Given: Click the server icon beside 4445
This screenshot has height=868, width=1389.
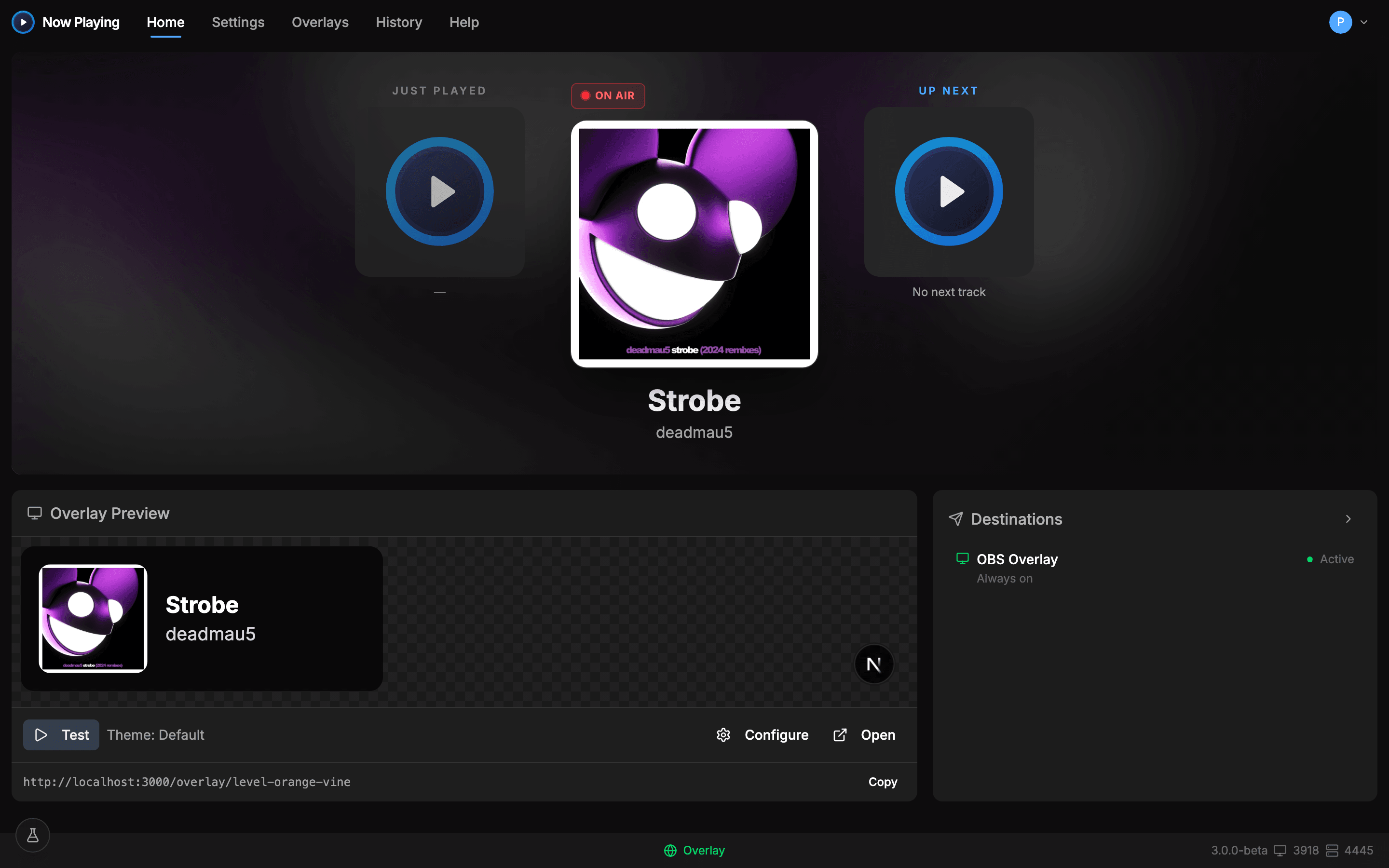Looking at the screenshot, I should (1332, 850).
